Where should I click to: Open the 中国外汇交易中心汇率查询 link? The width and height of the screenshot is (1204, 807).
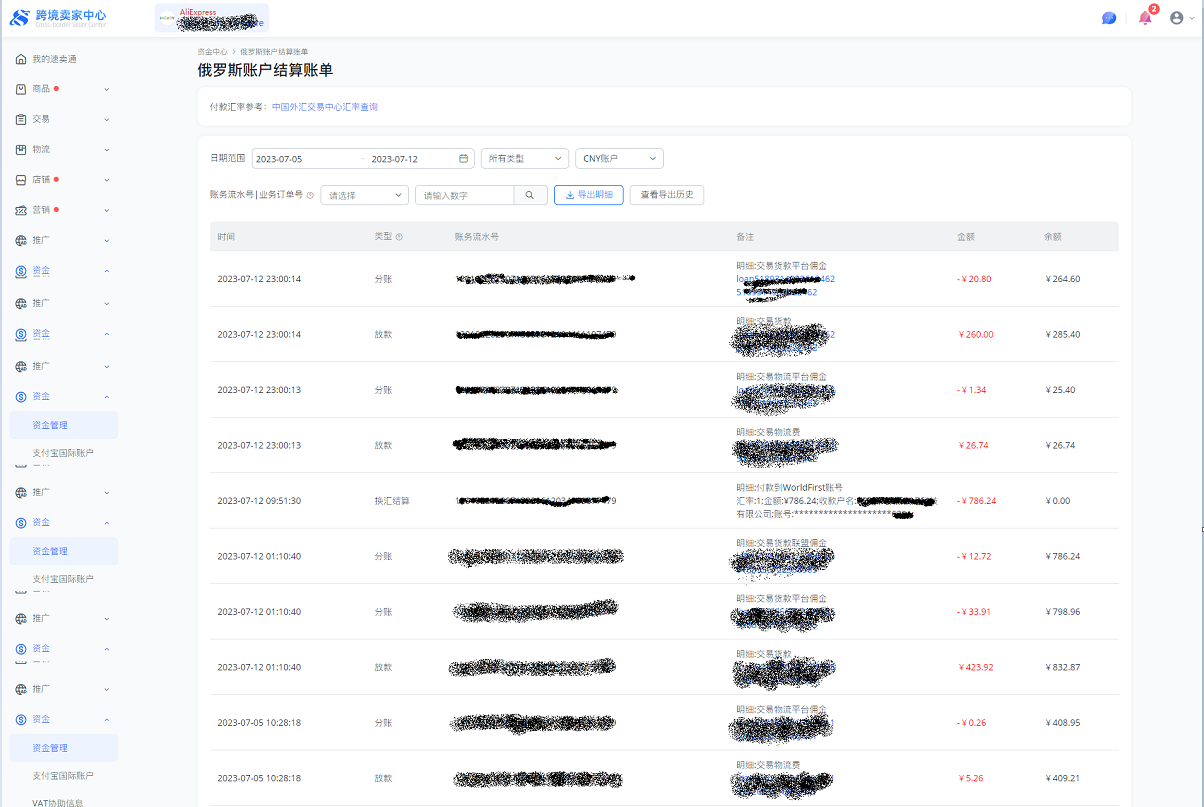(325, 107)
